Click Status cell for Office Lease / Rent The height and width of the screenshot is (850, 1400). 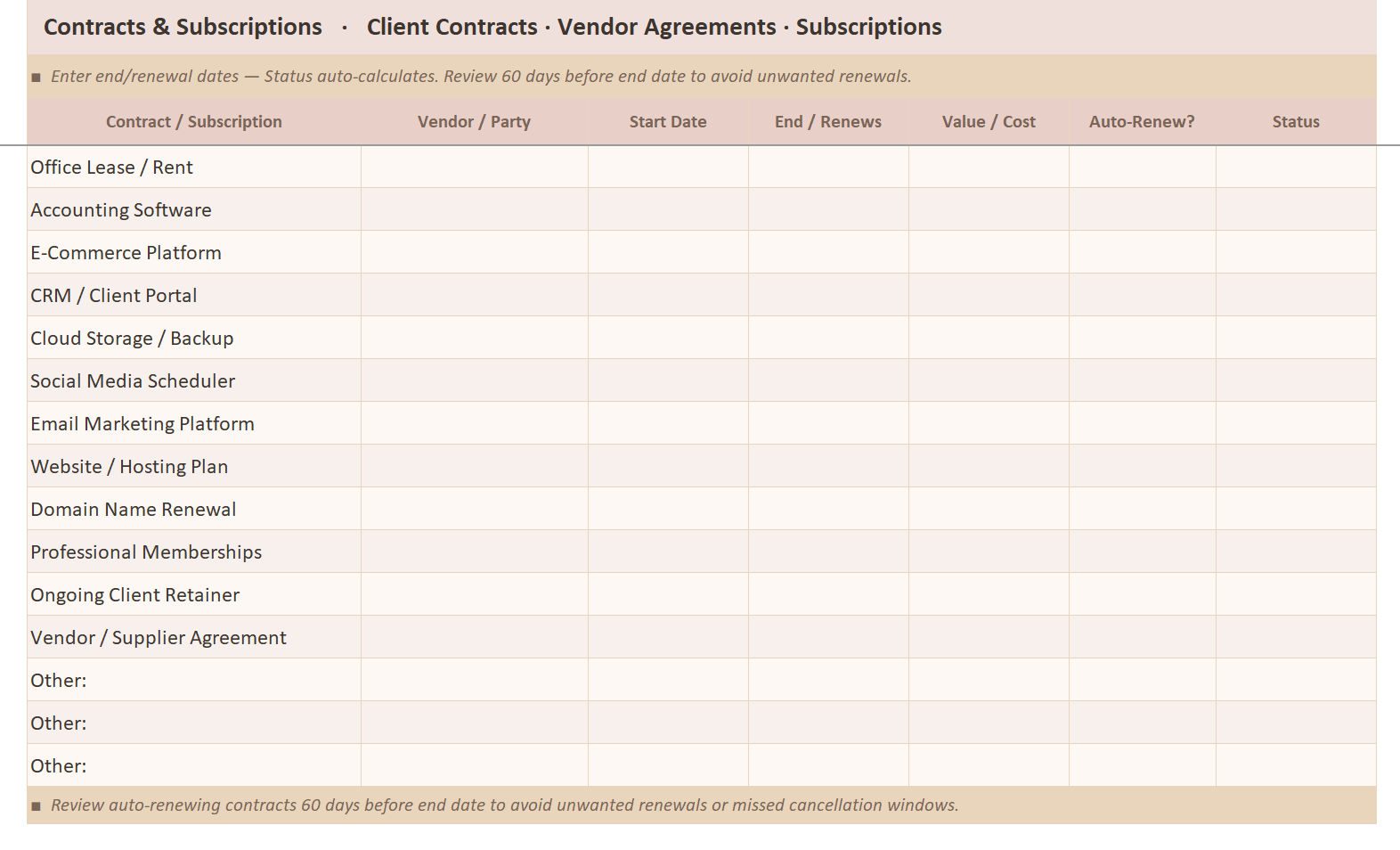tap(1296, 167)
